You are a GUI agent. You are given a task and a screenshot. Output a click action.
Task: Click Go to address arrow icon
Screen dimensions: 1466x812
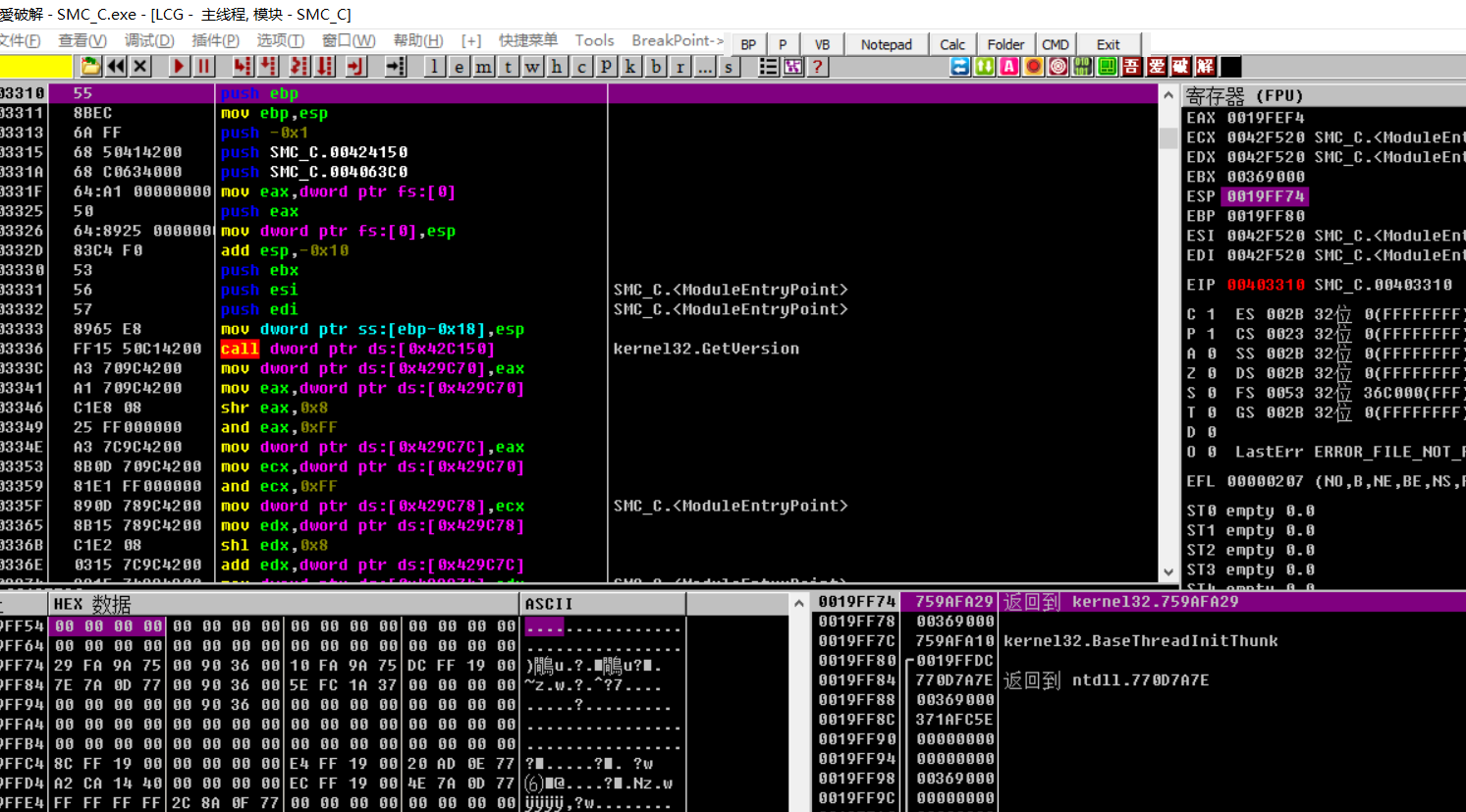tap(395, 67)
